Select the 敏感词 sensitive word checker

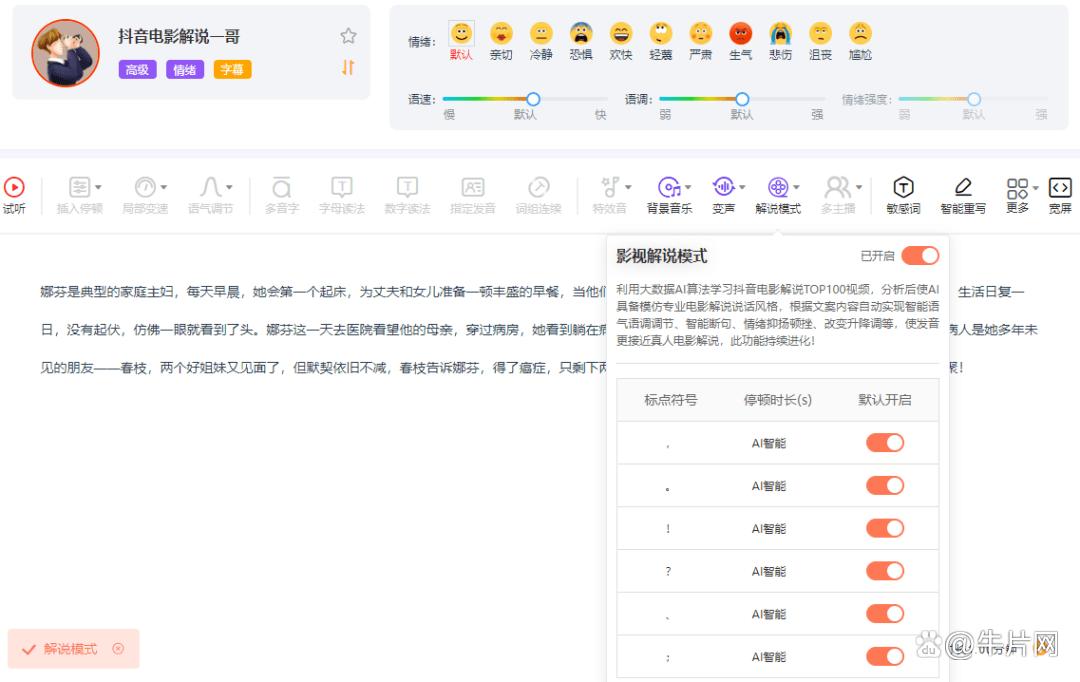coord(903,188)
